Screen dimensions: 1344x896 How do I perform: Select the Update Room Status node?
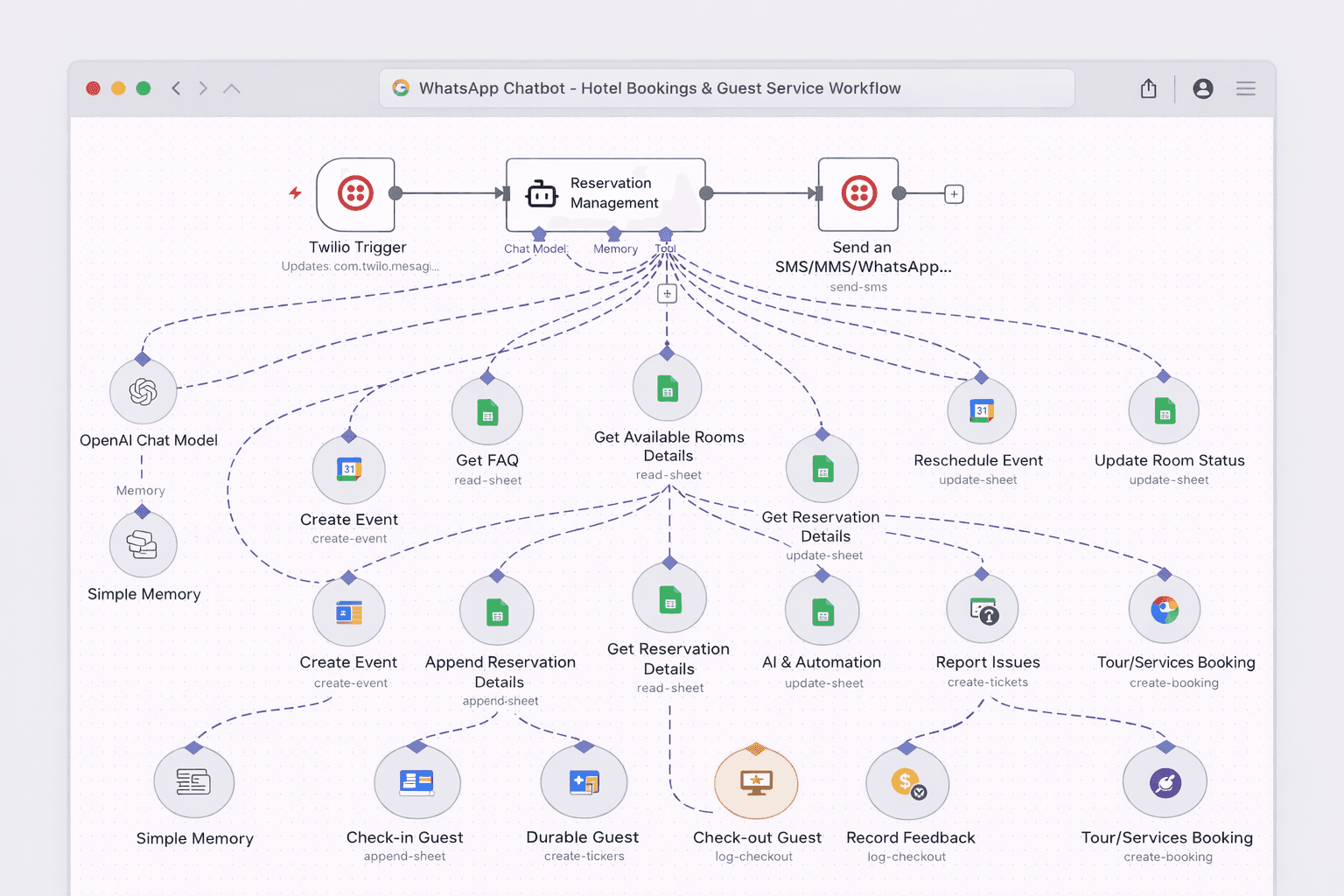pyautogui.click(x=1164, y=411)
